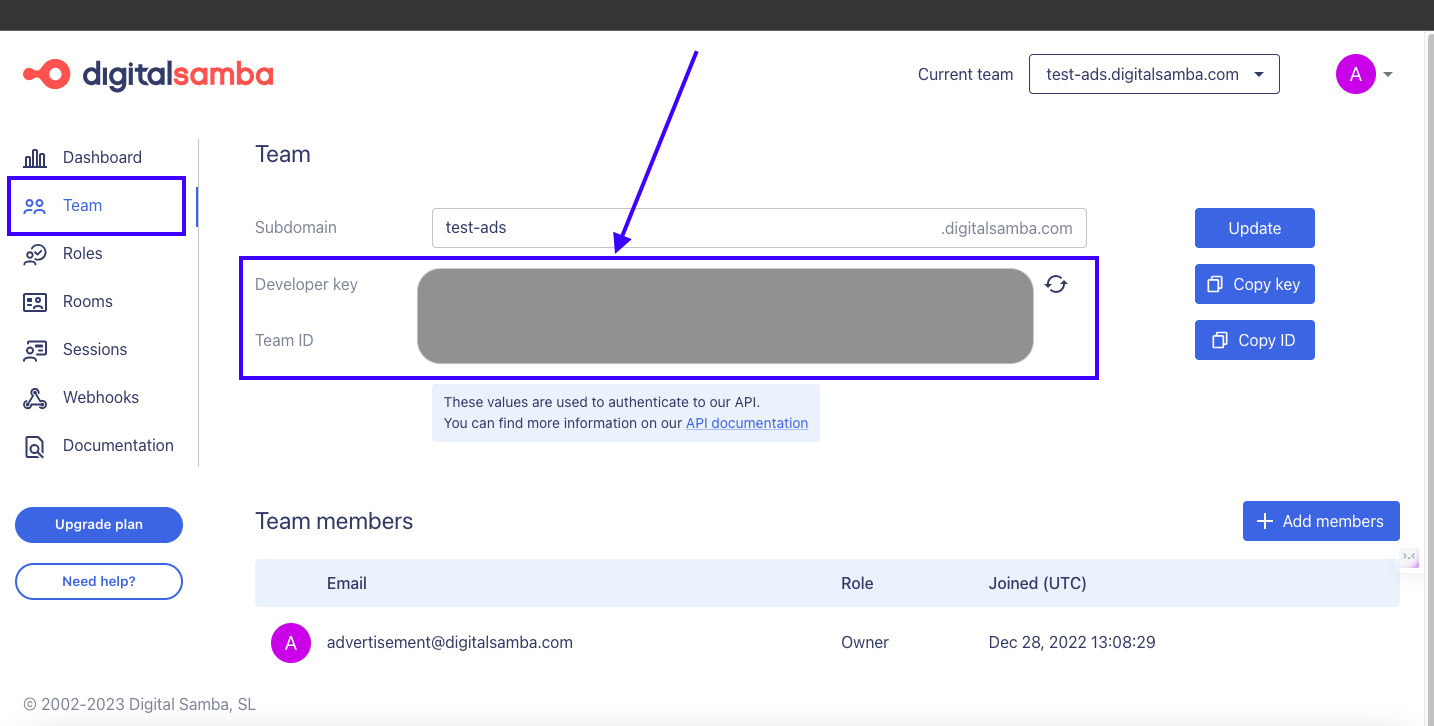The height and width of the screenshot is (726, 1434).
Task: Open Roles via its sidebar icon
Action: pyautogui.click(x=35, y=253)
